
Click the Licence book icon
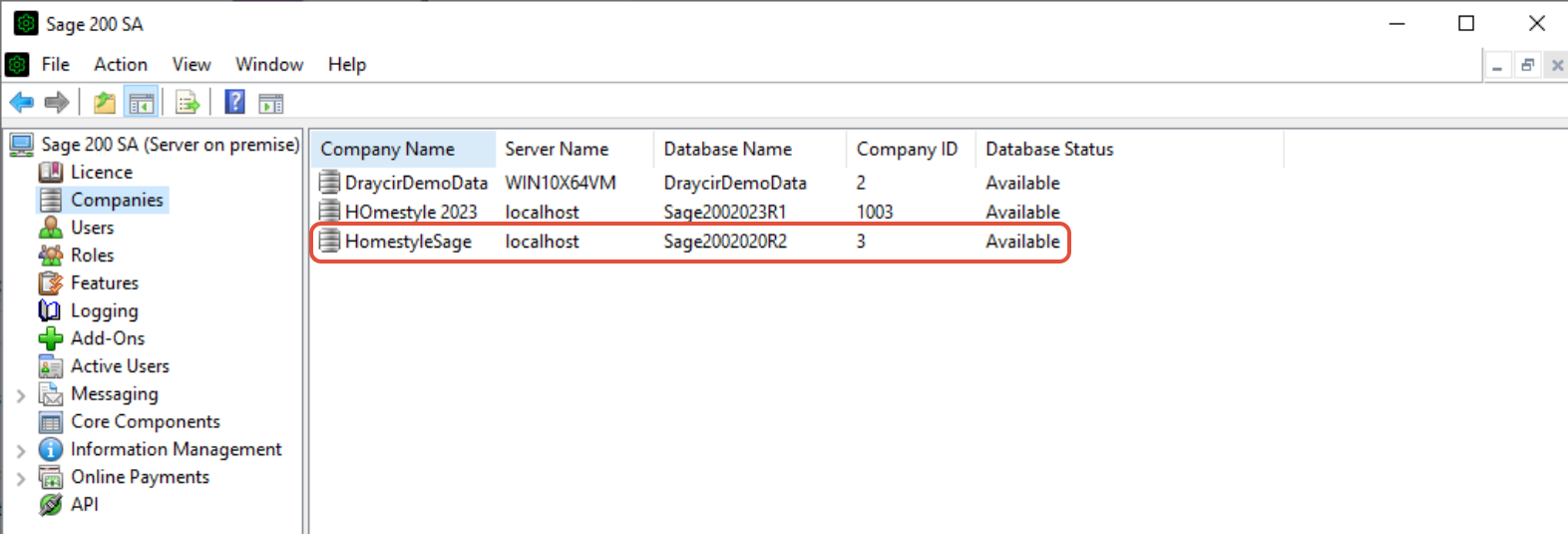[51, 172]
